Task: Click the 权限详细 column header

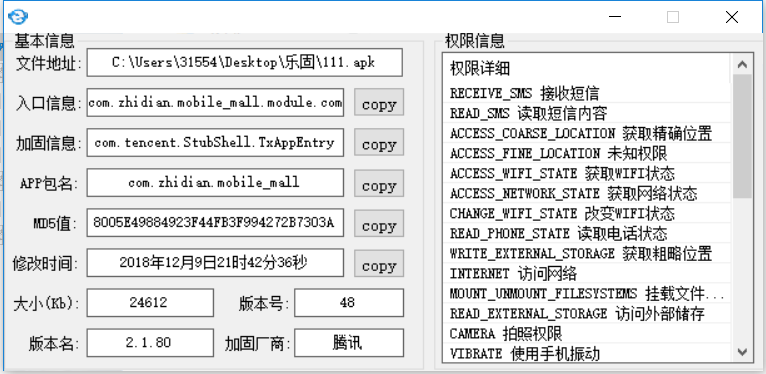Action: [586, 68]
